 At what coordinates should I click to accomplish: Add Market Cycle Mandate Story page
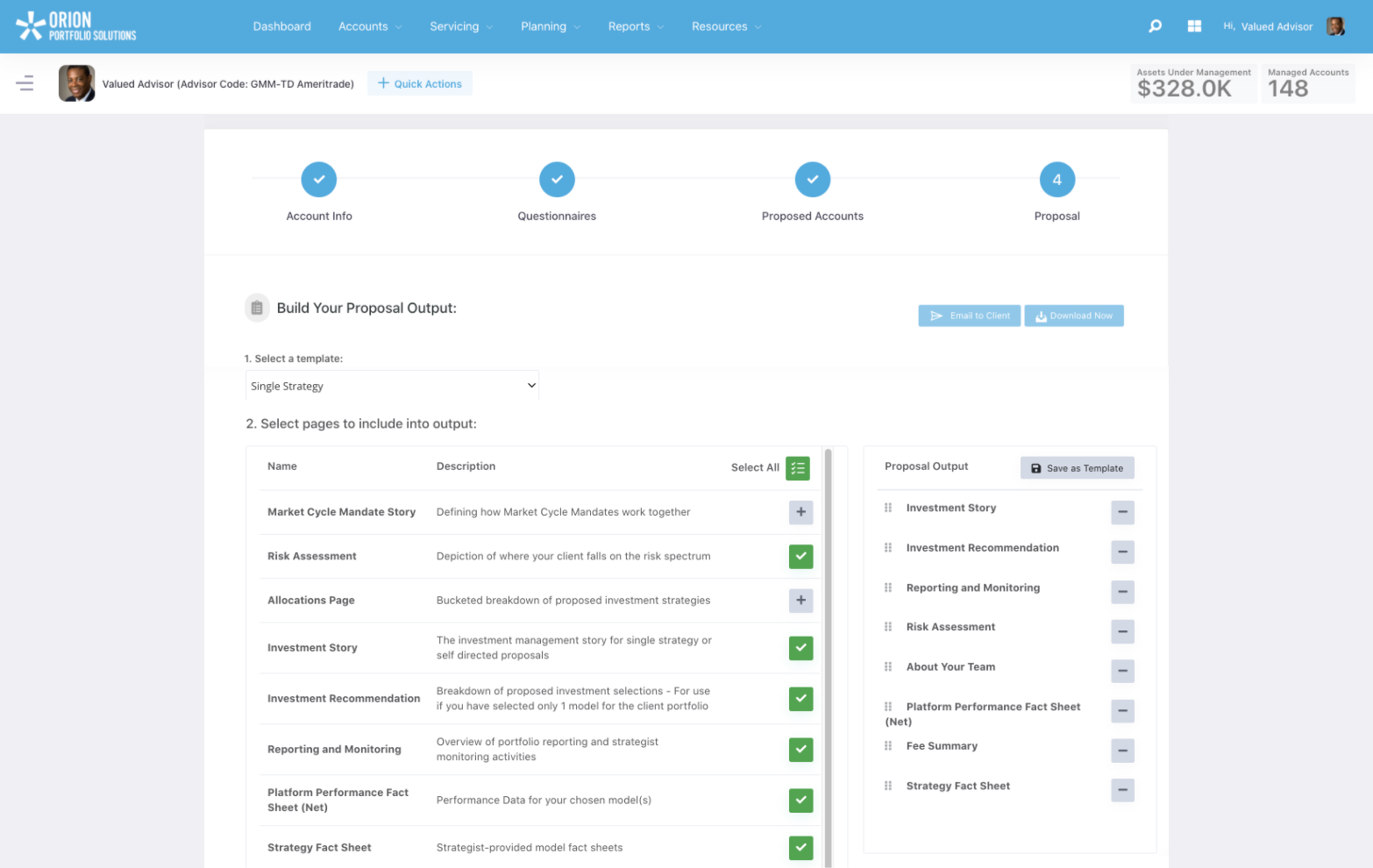[800, 512]
